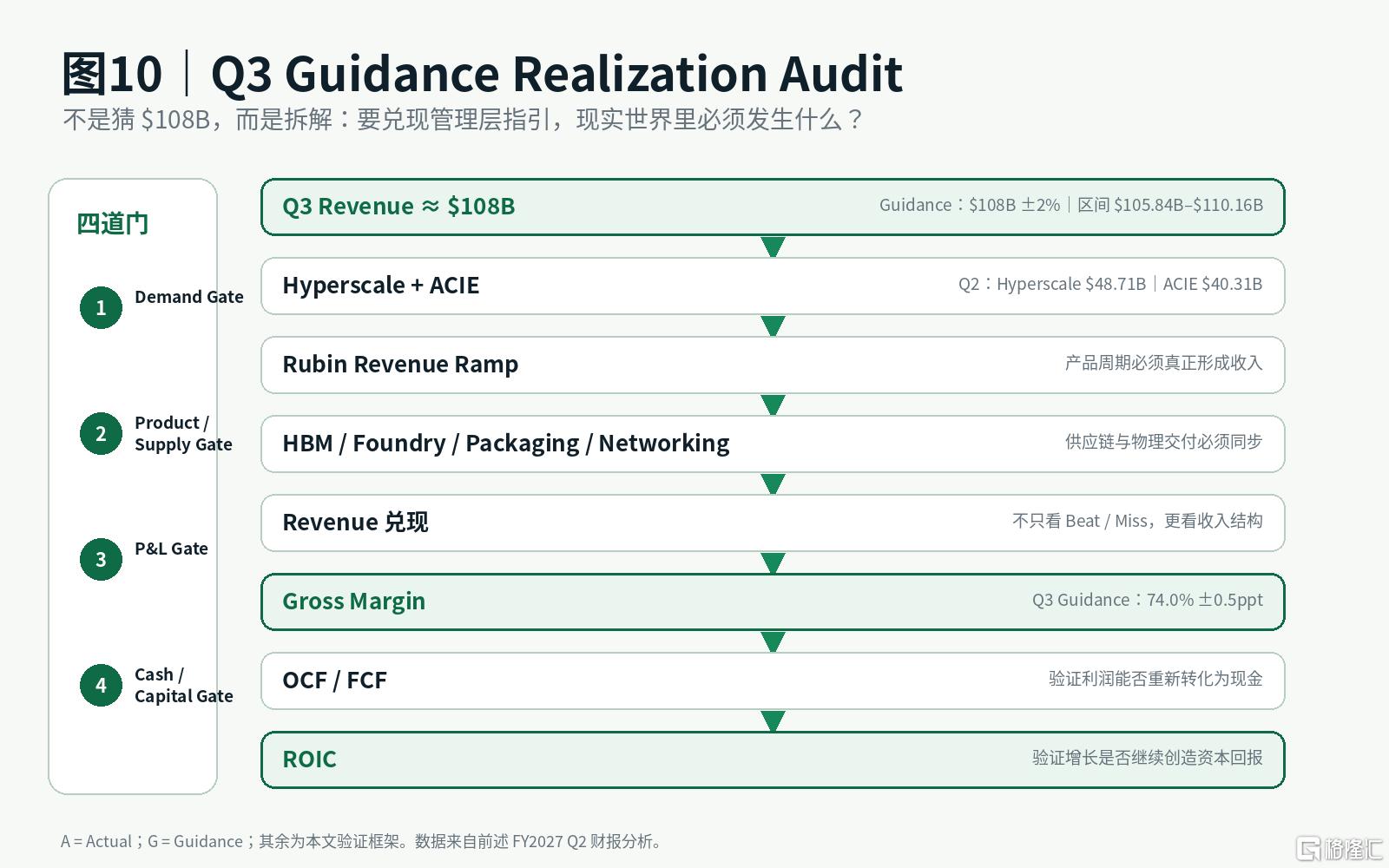
Task: Click the number 4 circle for Cash / Capital Gate
Action: tap(101, 685)
